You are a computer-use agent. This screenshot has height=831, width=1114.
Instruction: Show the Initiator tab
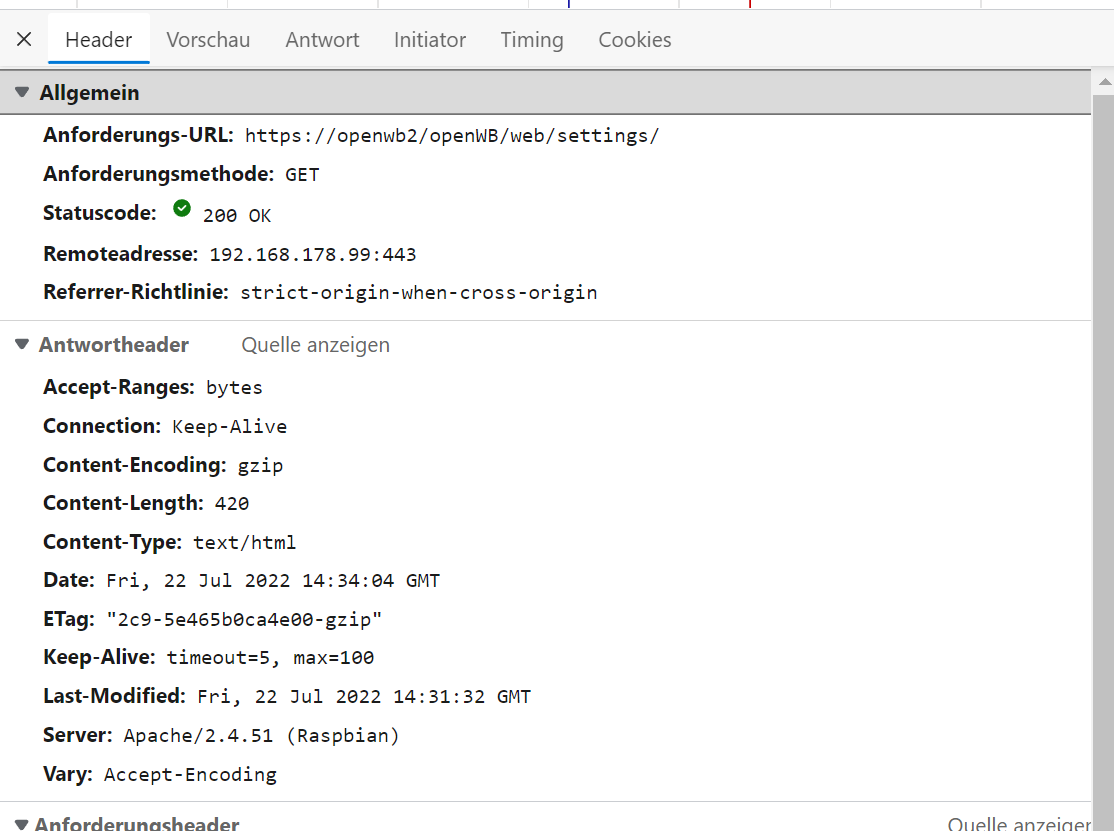tap(429, 40)
